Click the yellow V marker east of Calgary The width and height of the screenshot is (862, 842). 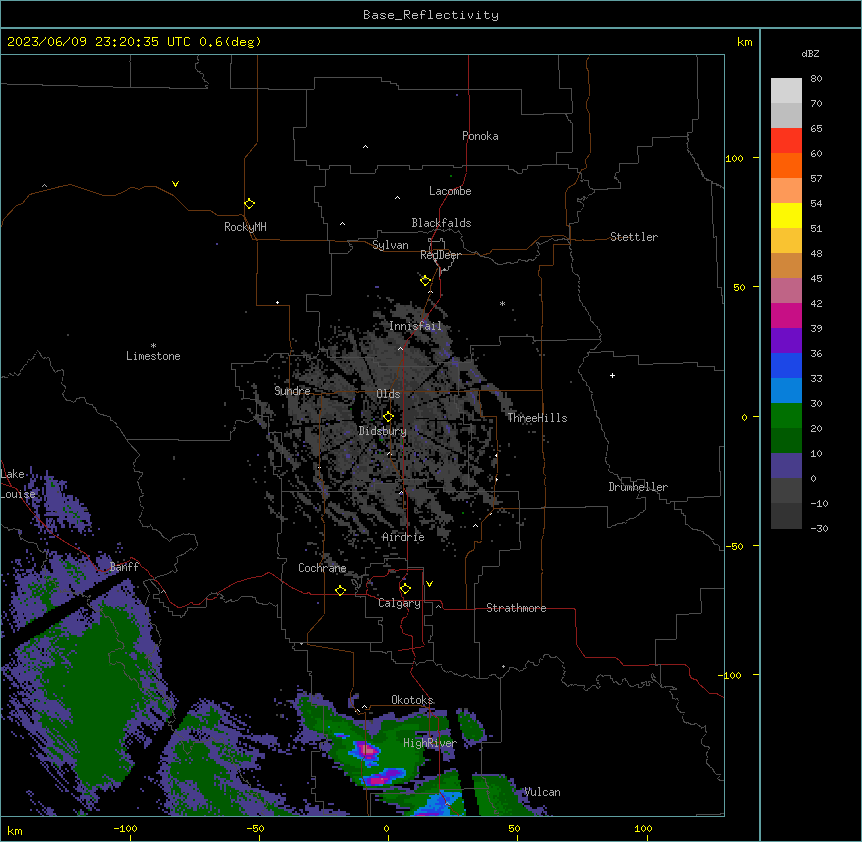tap(429, 584)
